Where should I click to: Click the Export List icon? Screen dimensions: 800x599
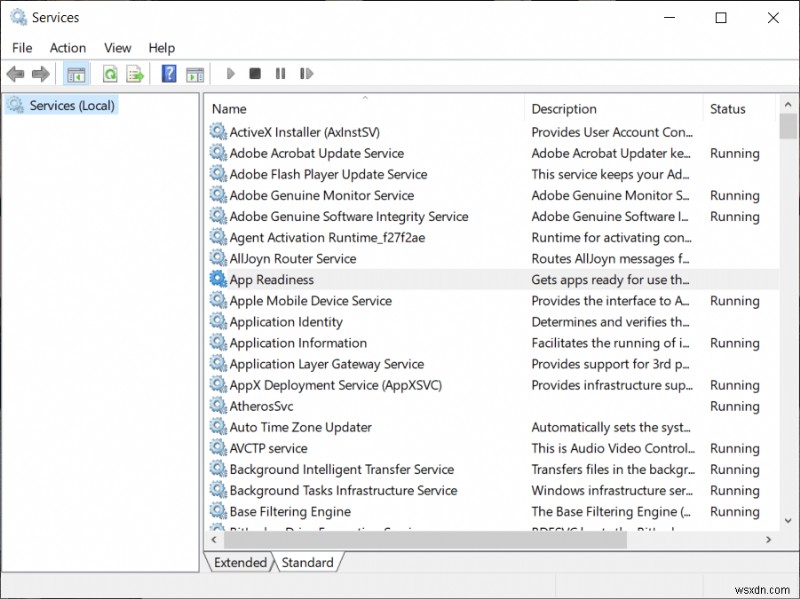[x=136, y=73]
